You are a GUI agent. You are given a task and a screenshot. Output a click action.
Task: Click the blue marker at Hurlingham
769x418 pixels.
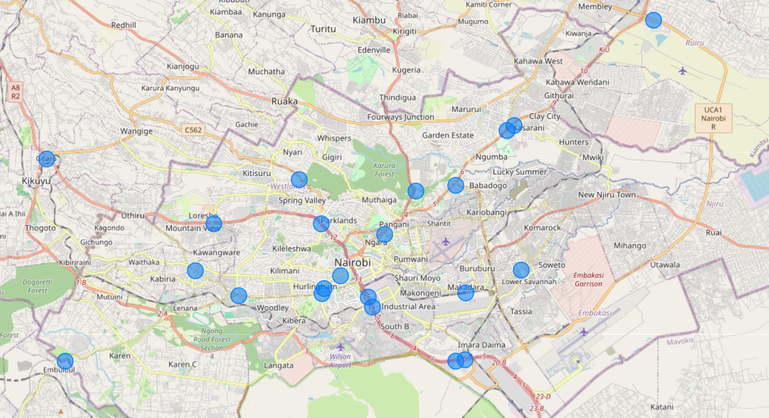(x=322, y=292)
